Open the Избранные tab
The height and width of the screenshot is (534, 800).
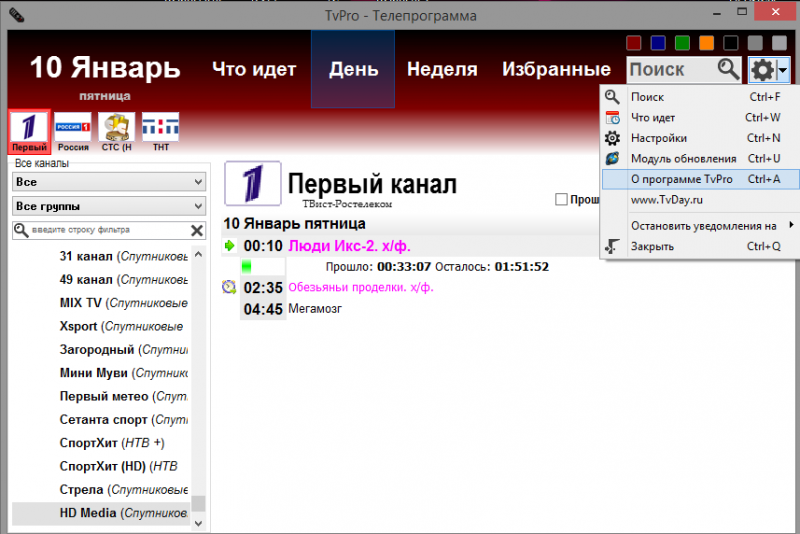tap(556, 69)
